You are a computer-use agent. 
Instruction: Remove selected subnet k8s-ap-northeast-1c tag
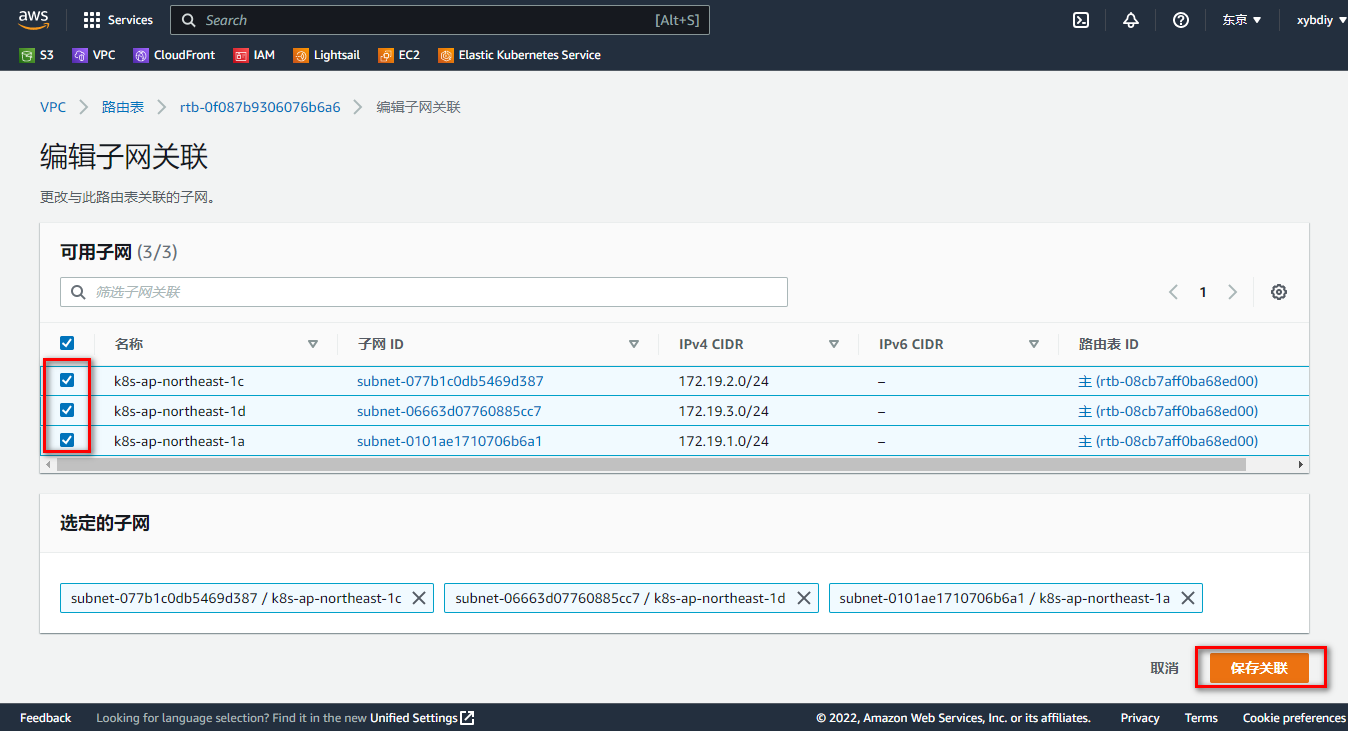[419, 598]
